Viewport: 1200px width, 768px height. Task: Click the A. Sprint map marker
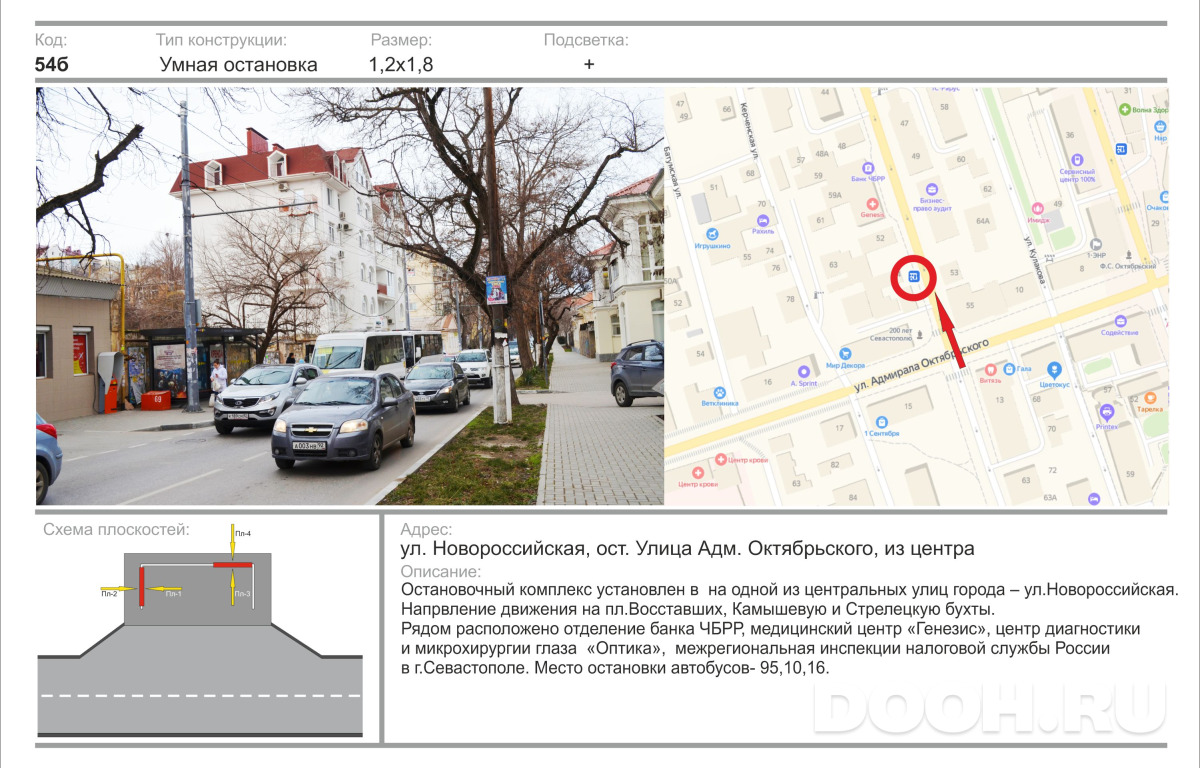click(806, 371)
